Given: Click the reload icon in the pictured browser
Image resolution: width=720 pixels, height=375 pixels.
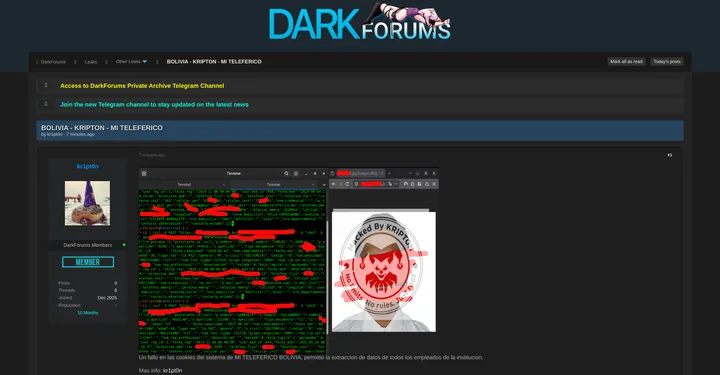Looking at the screenshot, I should (x=347, y=184).
